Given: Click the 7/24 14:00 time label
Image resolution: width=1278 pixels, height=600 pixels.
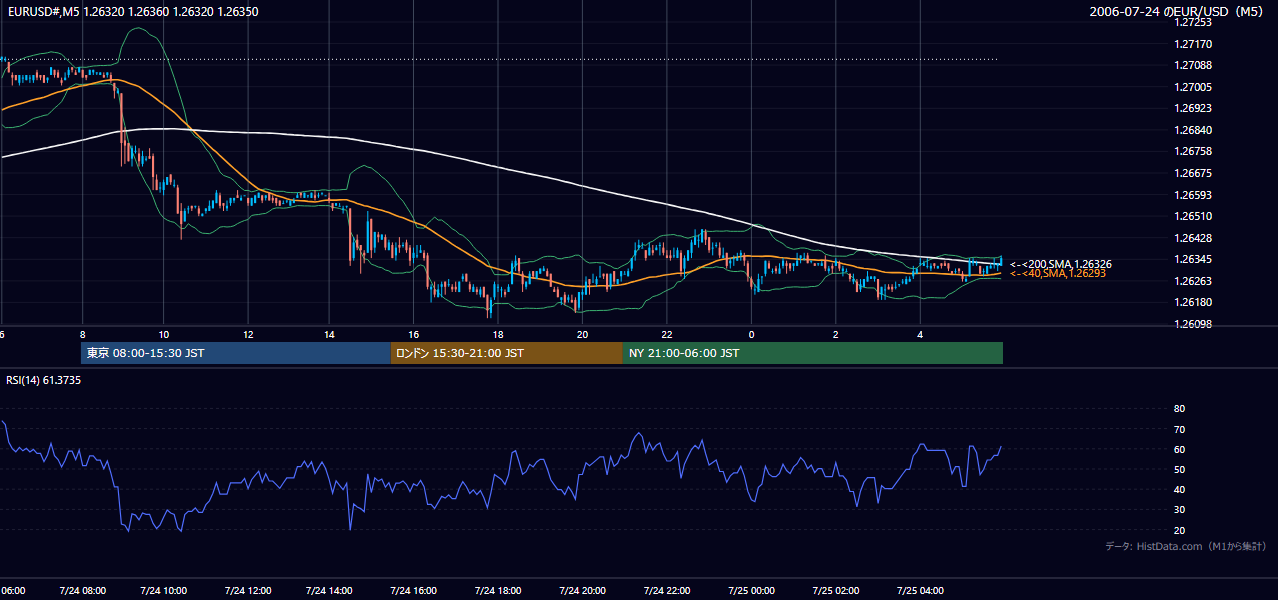Looking at the screenshot, I should [331, 591].
